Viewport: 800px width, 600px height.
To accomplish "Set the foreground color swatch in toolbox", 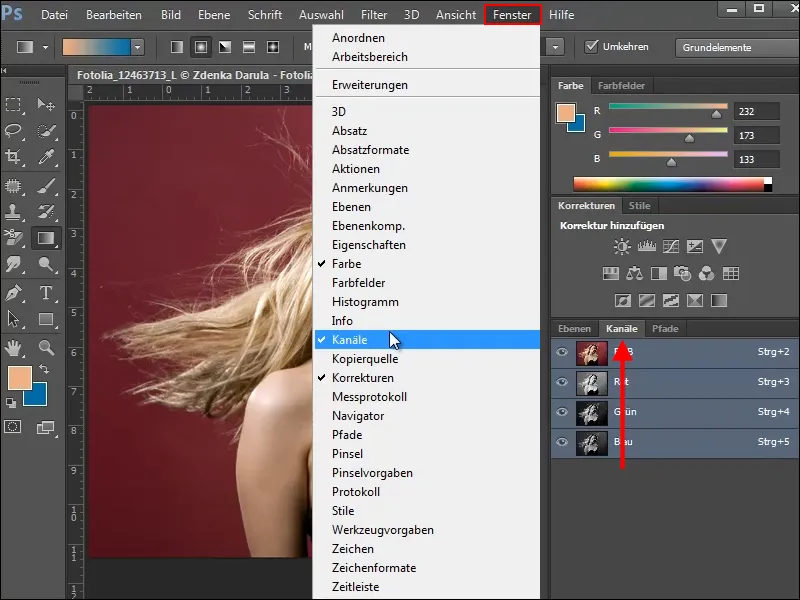I will coord(20,378).
